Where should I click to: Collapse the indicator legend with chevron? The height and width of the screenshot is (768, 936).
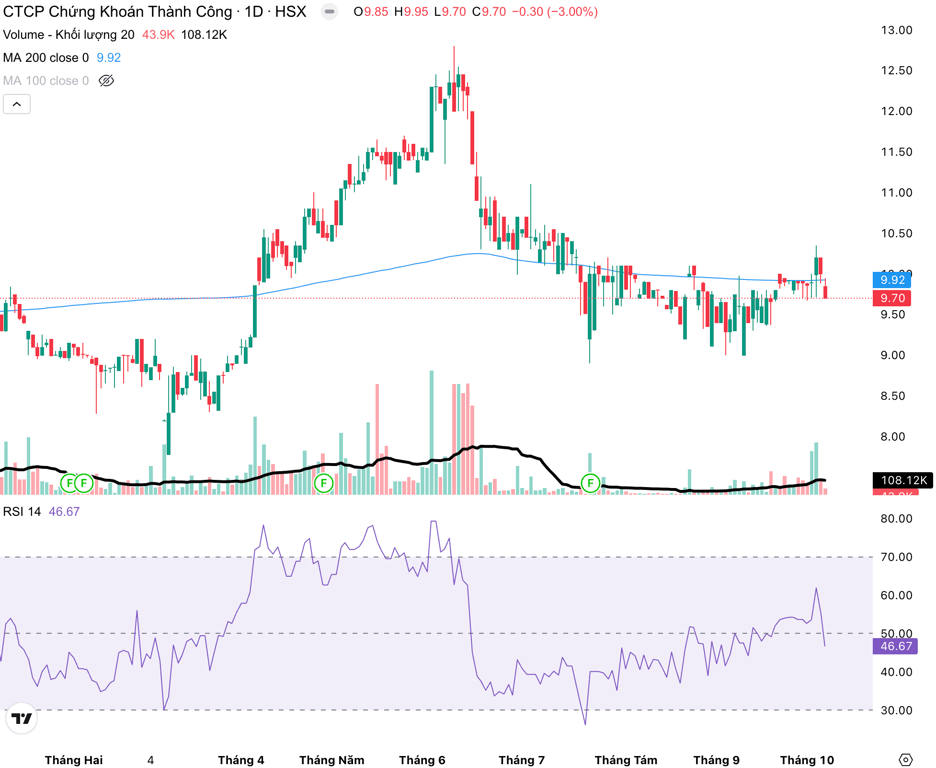click(x=17, y=104)
